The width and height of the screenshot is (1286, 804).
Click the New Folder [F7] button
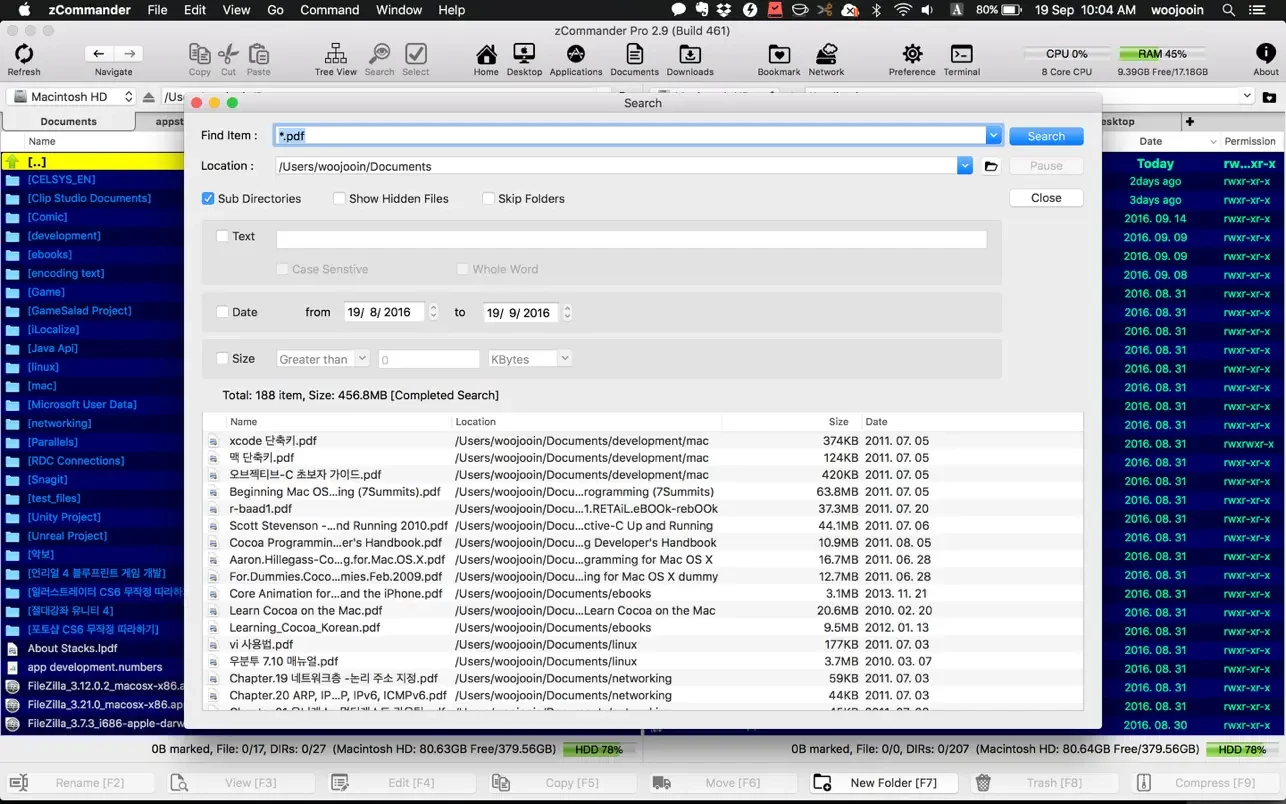pos(883,783)
